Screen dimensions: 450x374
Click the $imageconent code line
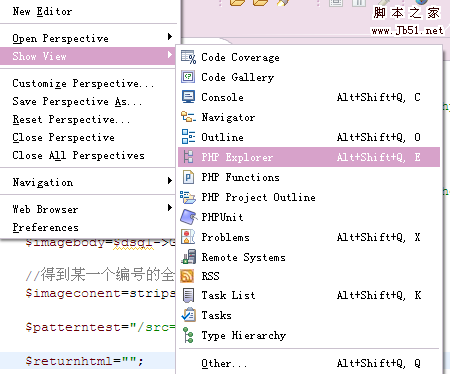100,293
